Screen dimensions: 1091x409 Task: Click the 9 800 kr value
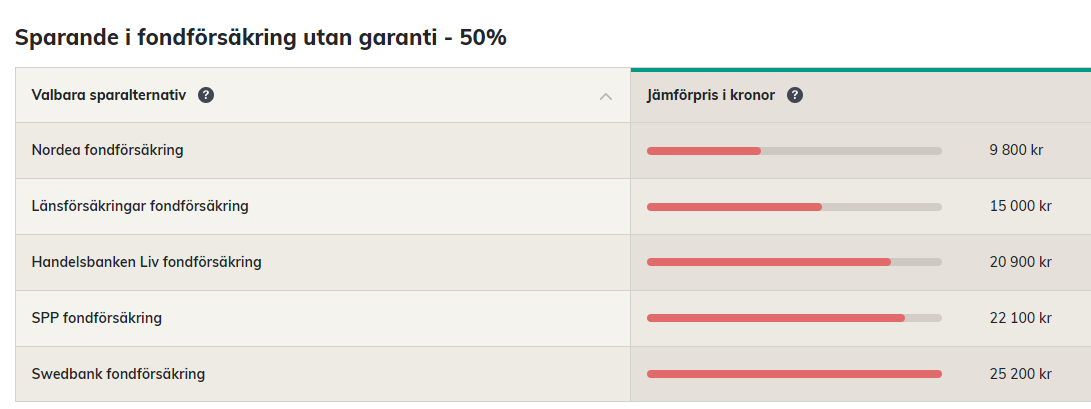[1016, 151]
